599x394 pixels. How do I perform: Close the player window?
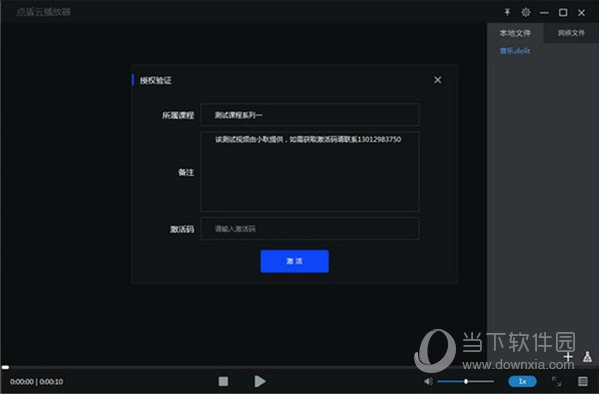pos(581,13)
